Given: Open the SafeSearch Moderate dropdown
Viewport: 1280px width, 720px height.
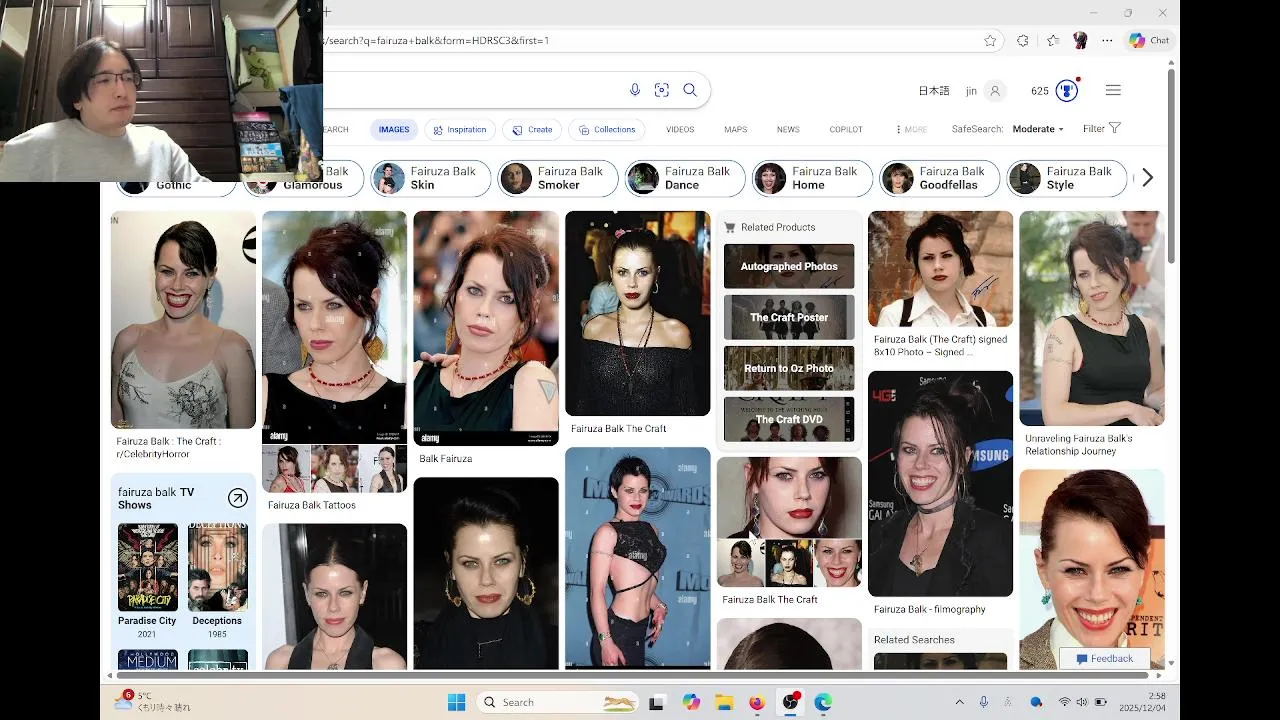Looking at the screenshot, I should coord(1038,129).
